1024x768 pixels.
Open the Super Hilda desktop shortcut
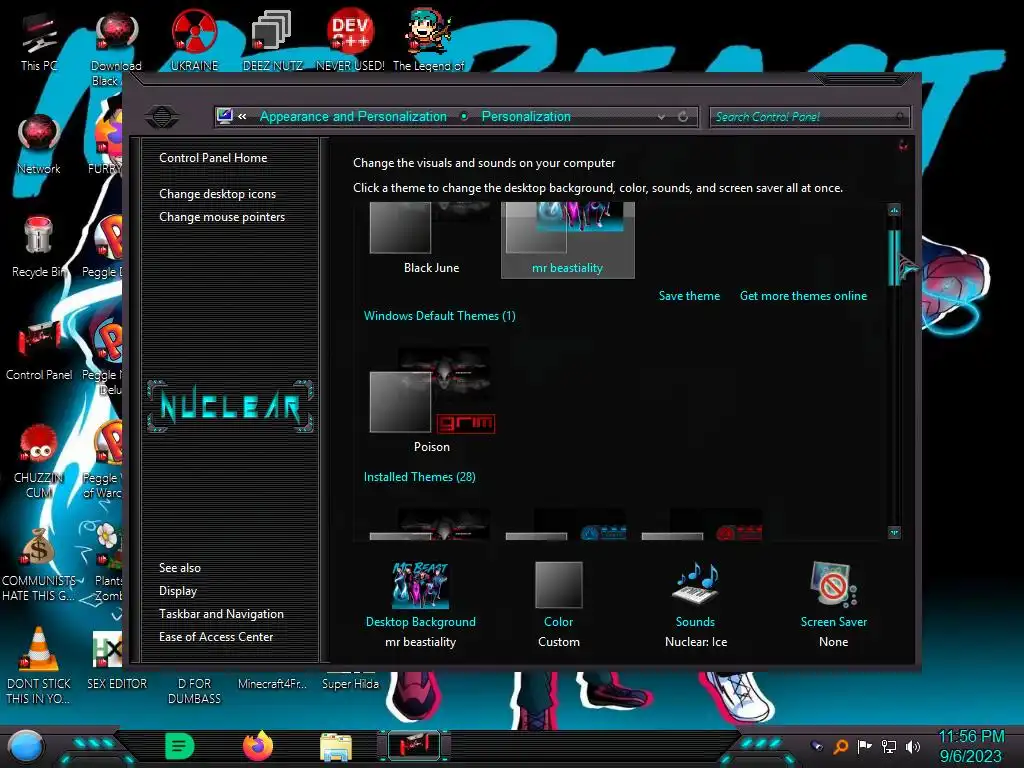coord(350,684)
